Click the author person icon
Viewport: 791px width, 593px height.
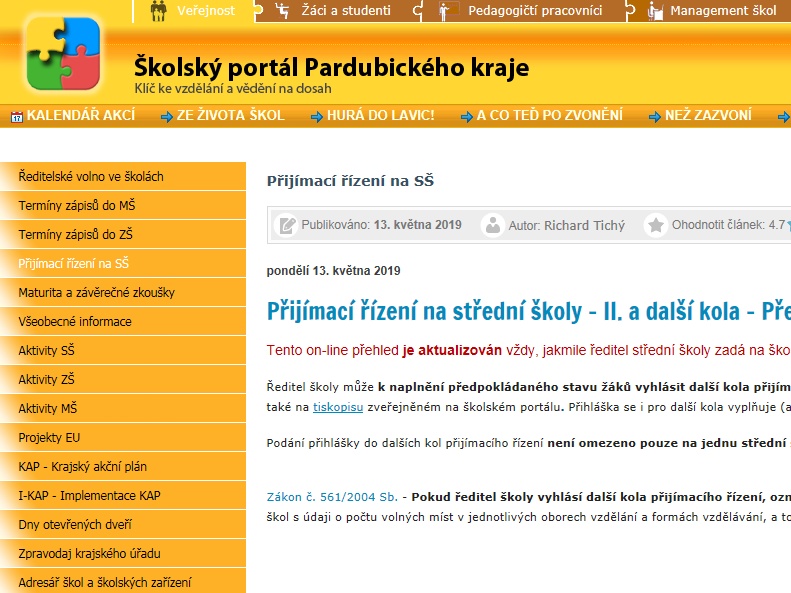tap(492, 225)
